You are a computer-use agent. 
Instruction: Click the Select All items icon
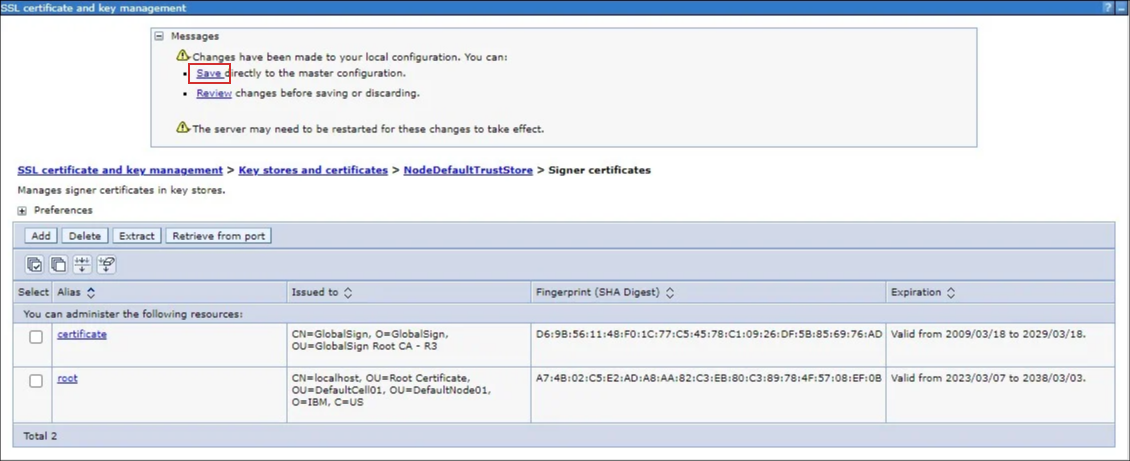tap(35, 264)
